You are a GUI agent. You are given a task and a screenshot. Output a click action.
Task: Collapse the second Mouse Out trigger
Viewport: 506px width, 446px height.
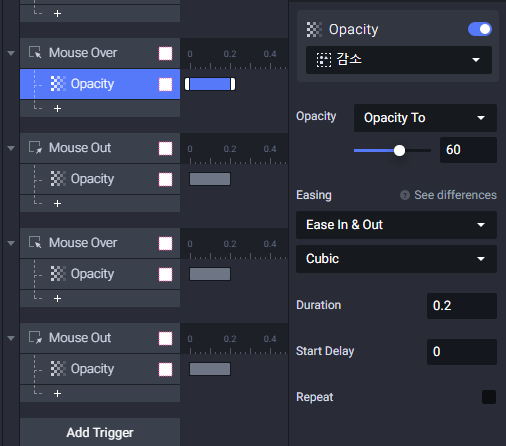(11, 338)
